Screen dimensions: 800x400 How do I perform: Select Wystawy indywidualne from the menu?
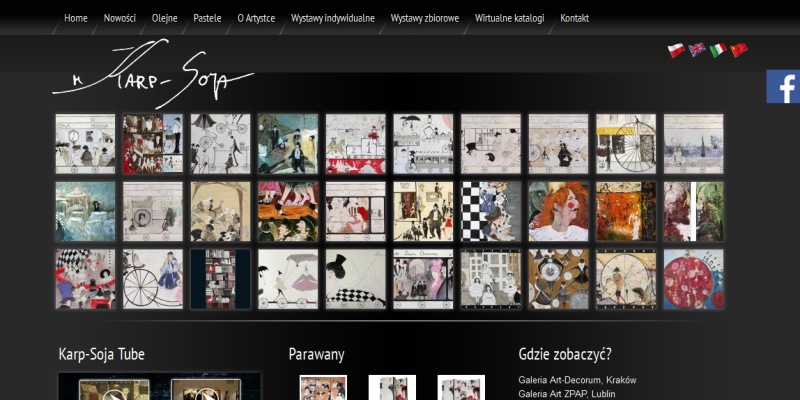point(334,18)
